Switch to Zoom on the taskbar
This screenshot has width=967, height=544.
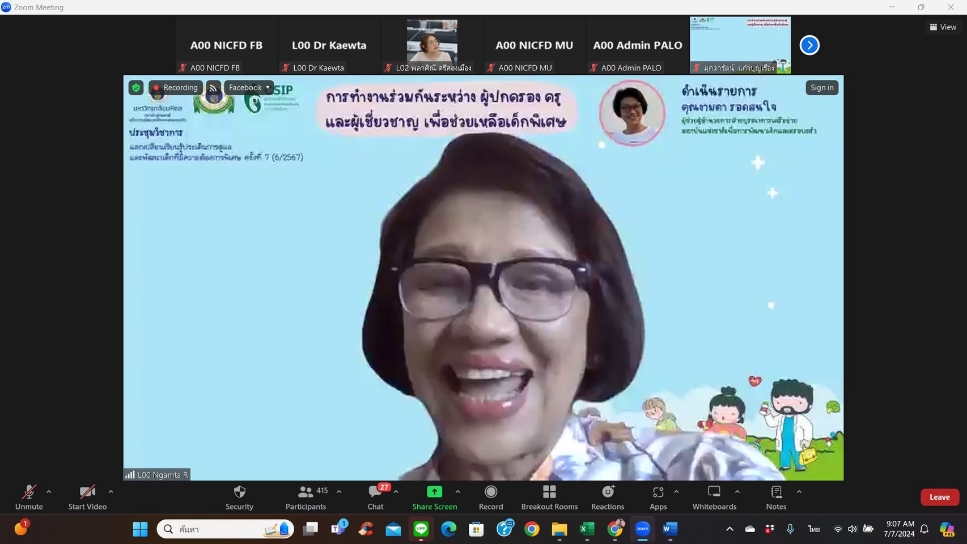pyautogui.click(x=642, y=529)
